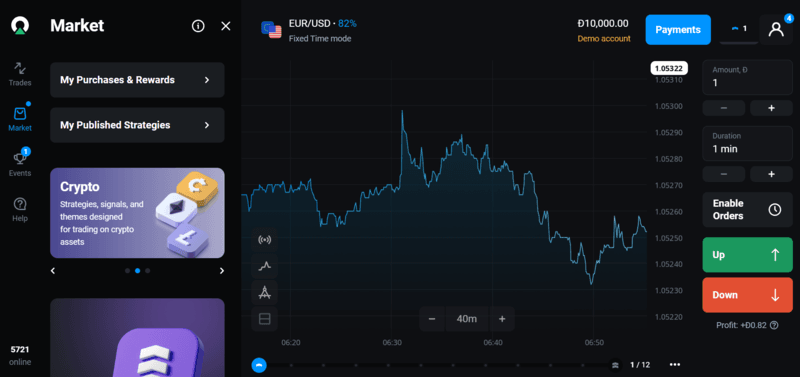The height and width of the screenshot is (377, 800).
Task: Click the profit help question icon
Action: (774, 325)
